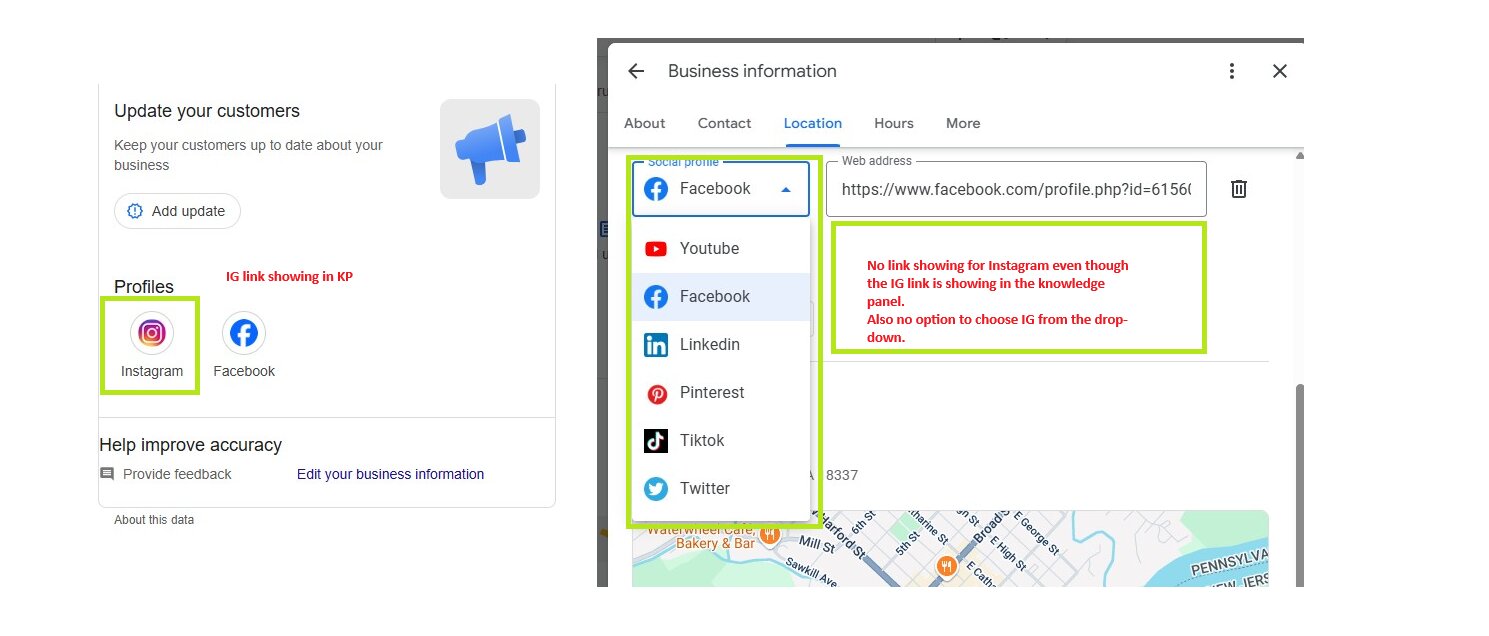Viewport: 1489px width, 636px height.
Task: Switch to the Hours tab
Action: [x=894, y=123]
